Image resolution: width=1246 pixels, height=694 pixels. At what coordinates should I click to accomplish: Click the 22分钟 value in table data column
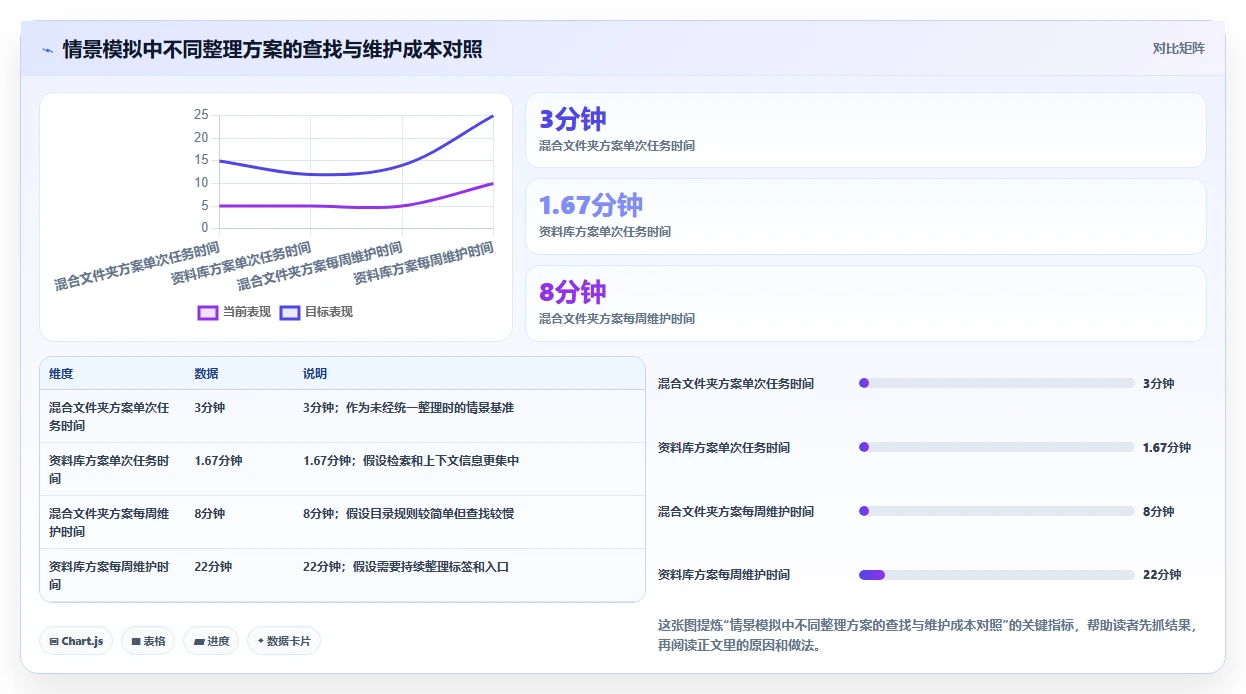[x=213, y=567]
